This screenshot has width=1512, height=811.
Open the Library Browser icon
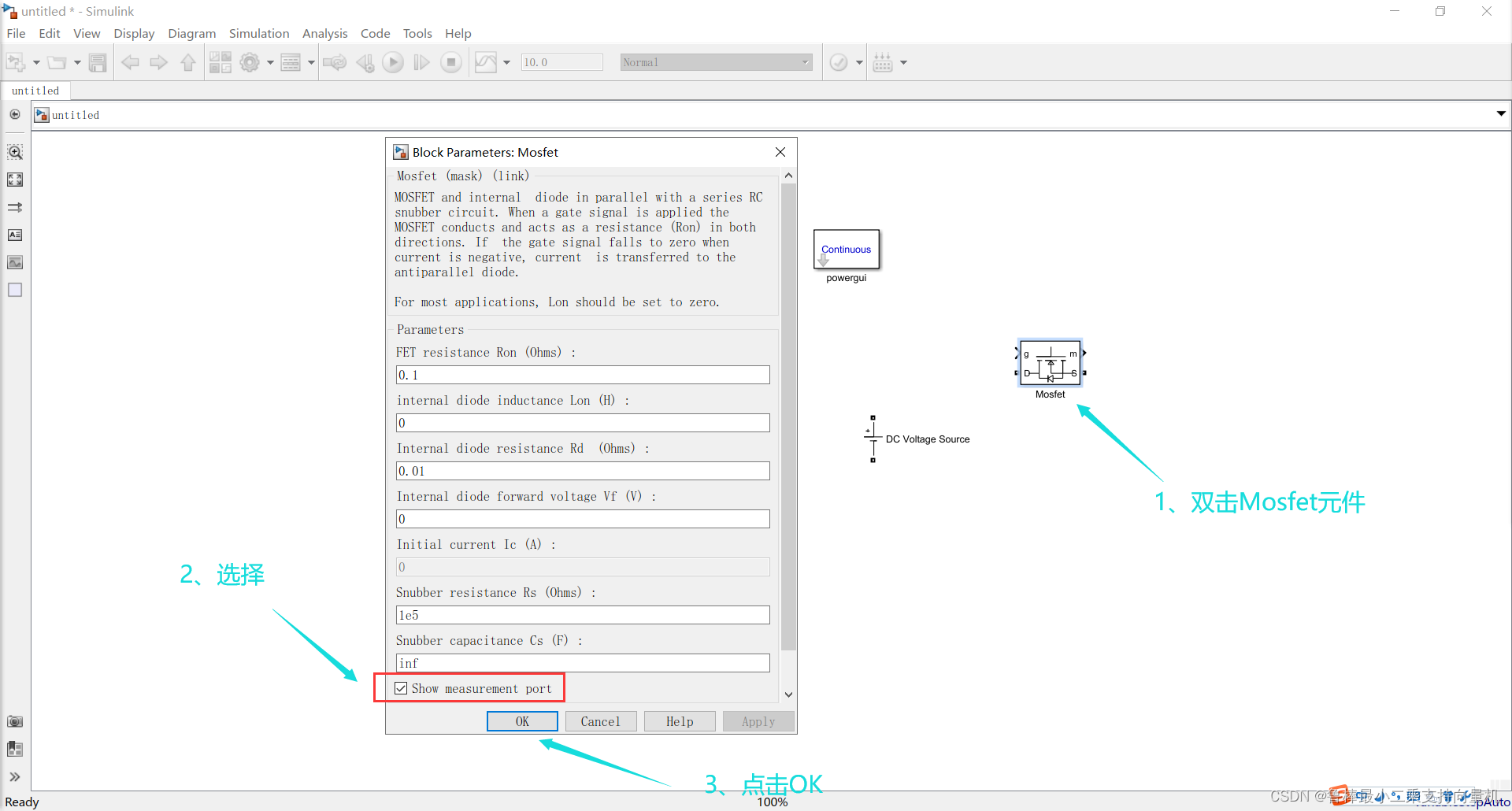pyautogui.click(x=220, y=62)
